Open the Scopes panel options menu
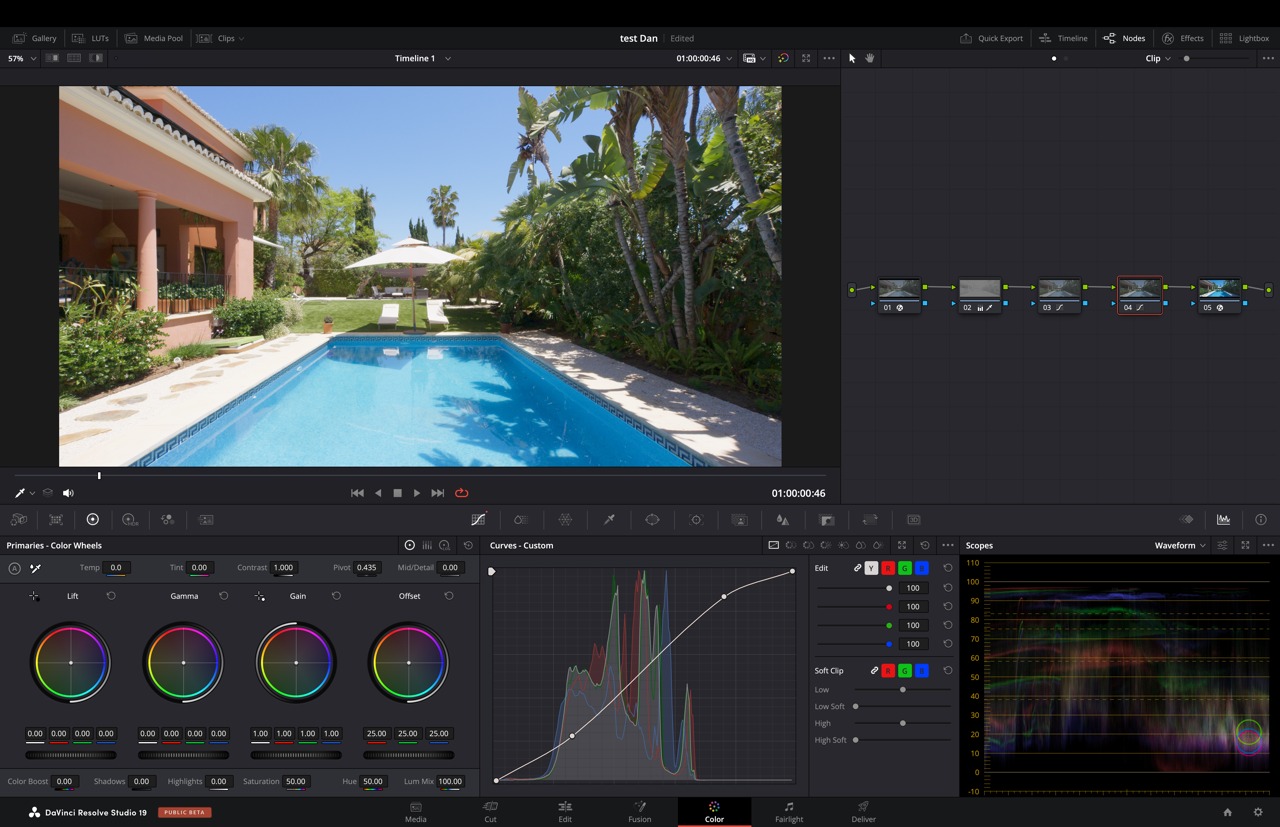Image resolution: width=1280 pixels, height=827 pixels. point(1268,546)
